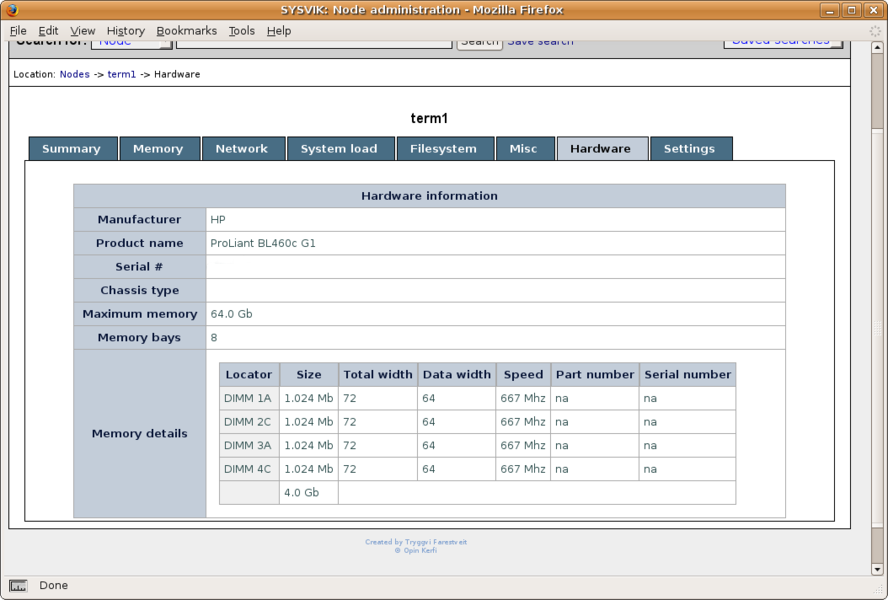Viewport: 888px width, 600px height.
Task: Open the Saved searches dropdown
Action: [783, 43]
